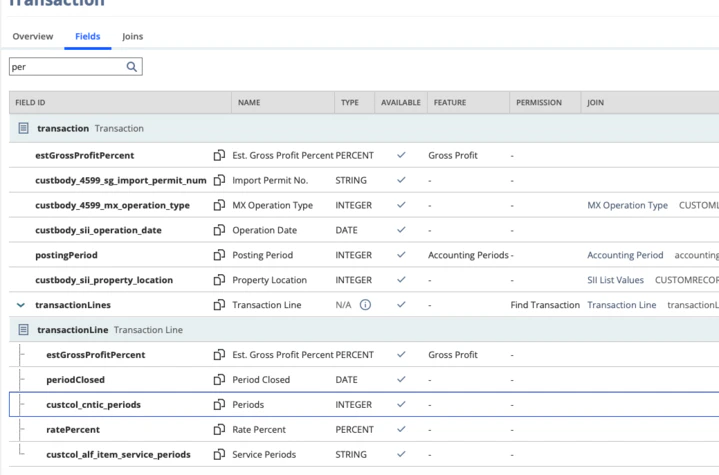
Task: Open the Accounting Period join link
Action: (x=625, y=255)
